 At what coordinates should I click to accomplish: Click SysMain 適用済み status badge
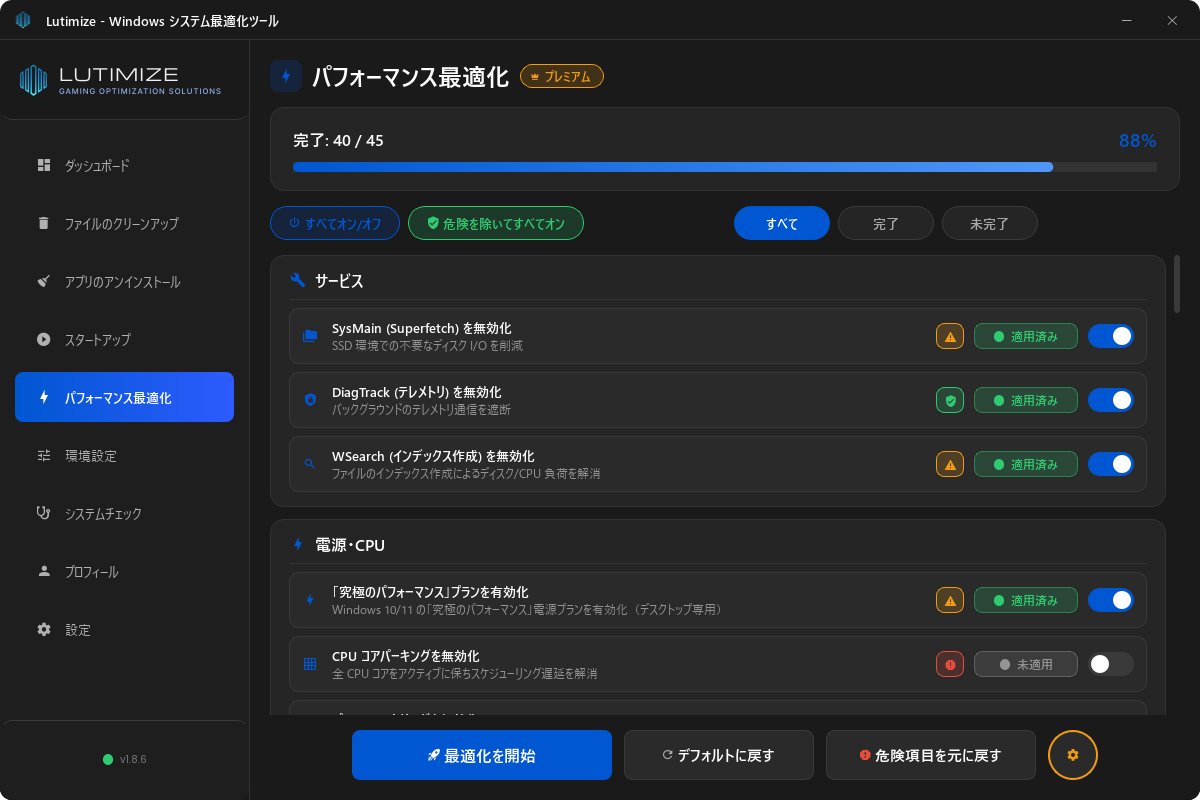click(1026, 336)
